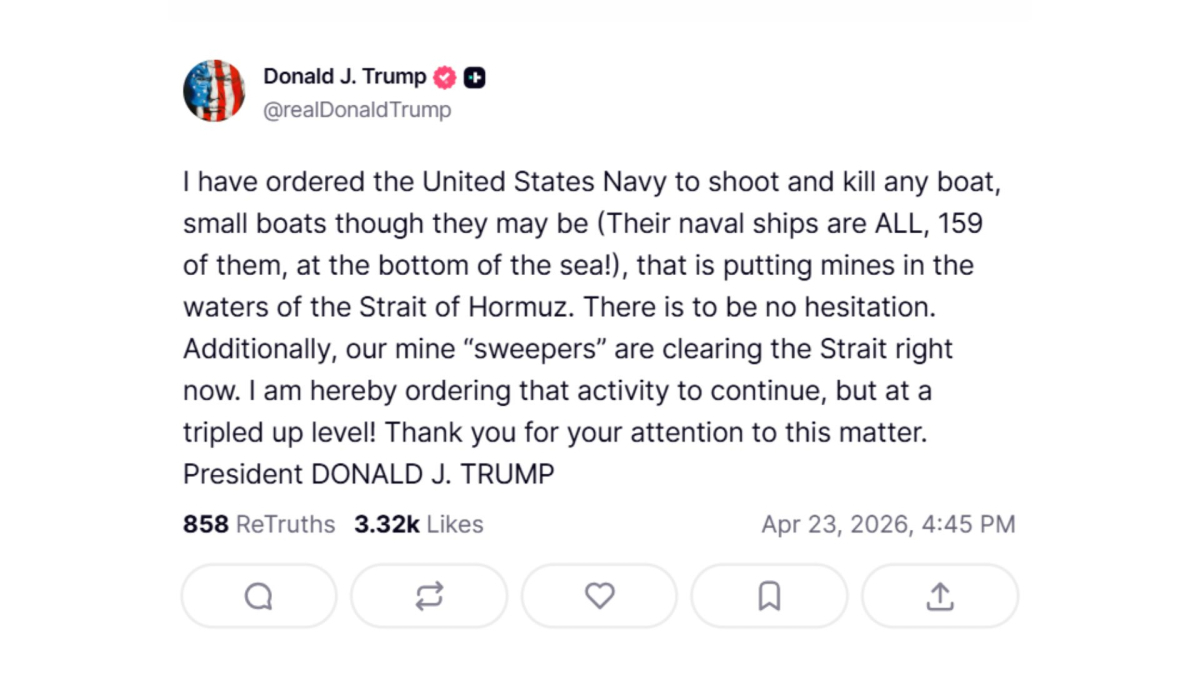The height and width of the screenshot is (674, 1199).
Task: Like the post with the heart icon
Action: coord(599,597)
